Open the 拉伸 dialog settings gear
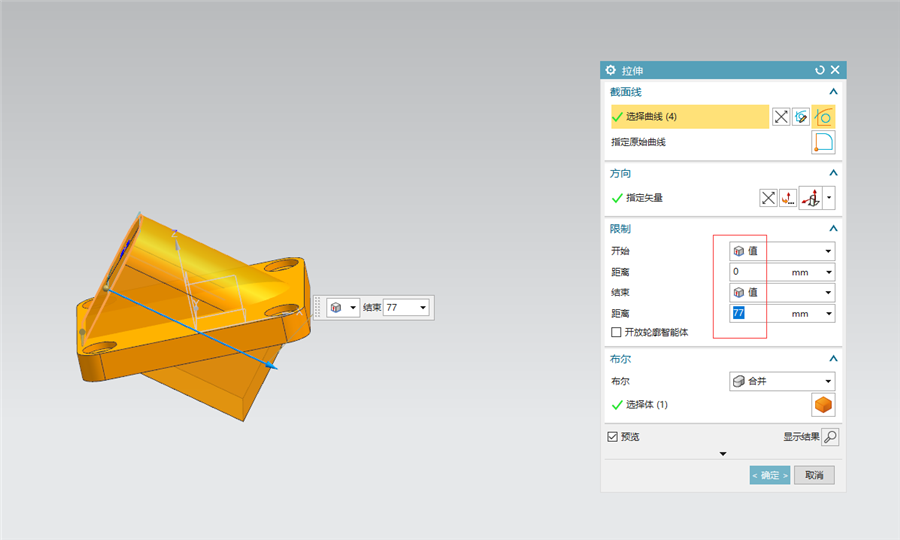 610,70
